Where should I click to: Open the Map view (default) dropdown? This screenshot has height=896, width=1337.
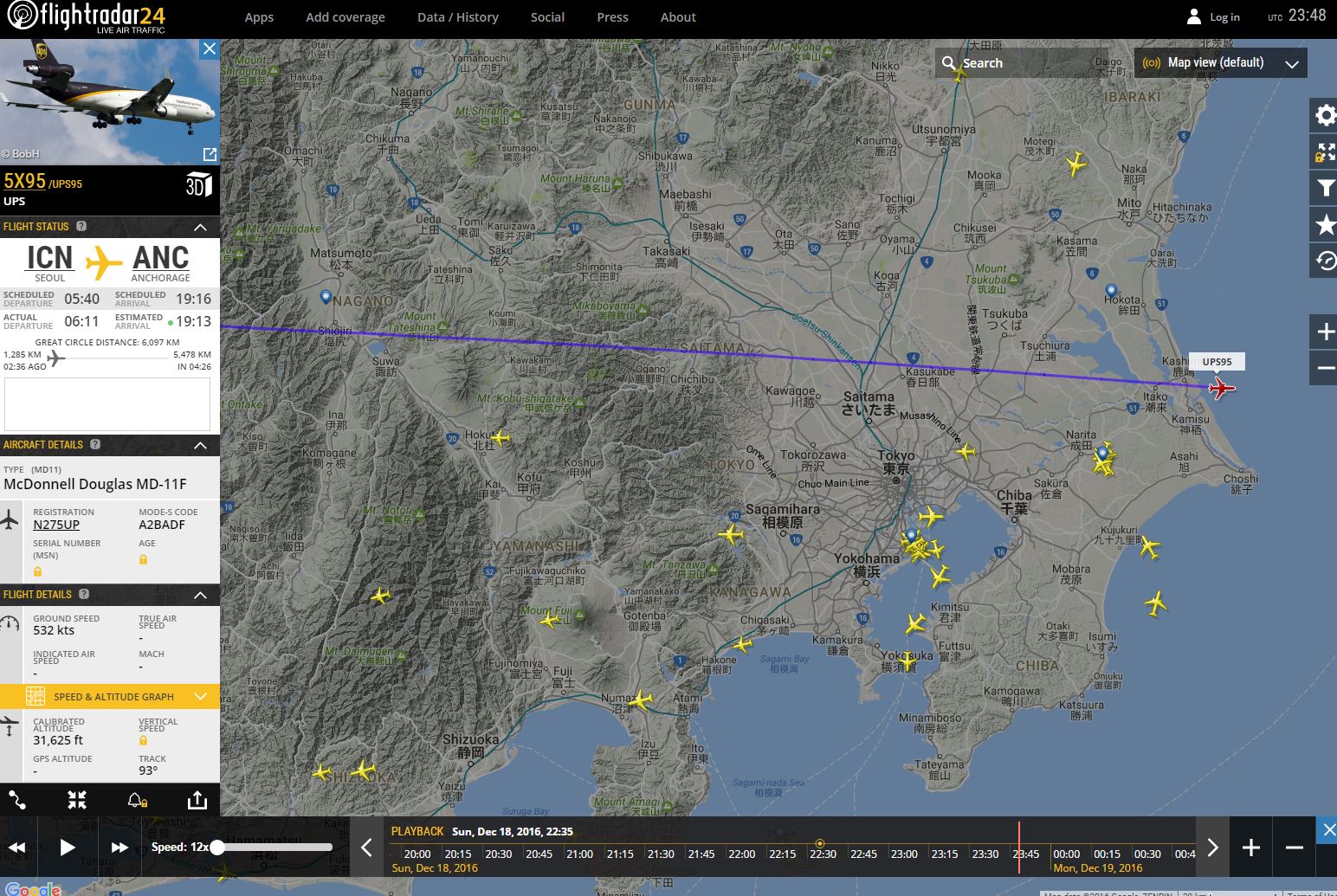click(x=1220, y=63)
